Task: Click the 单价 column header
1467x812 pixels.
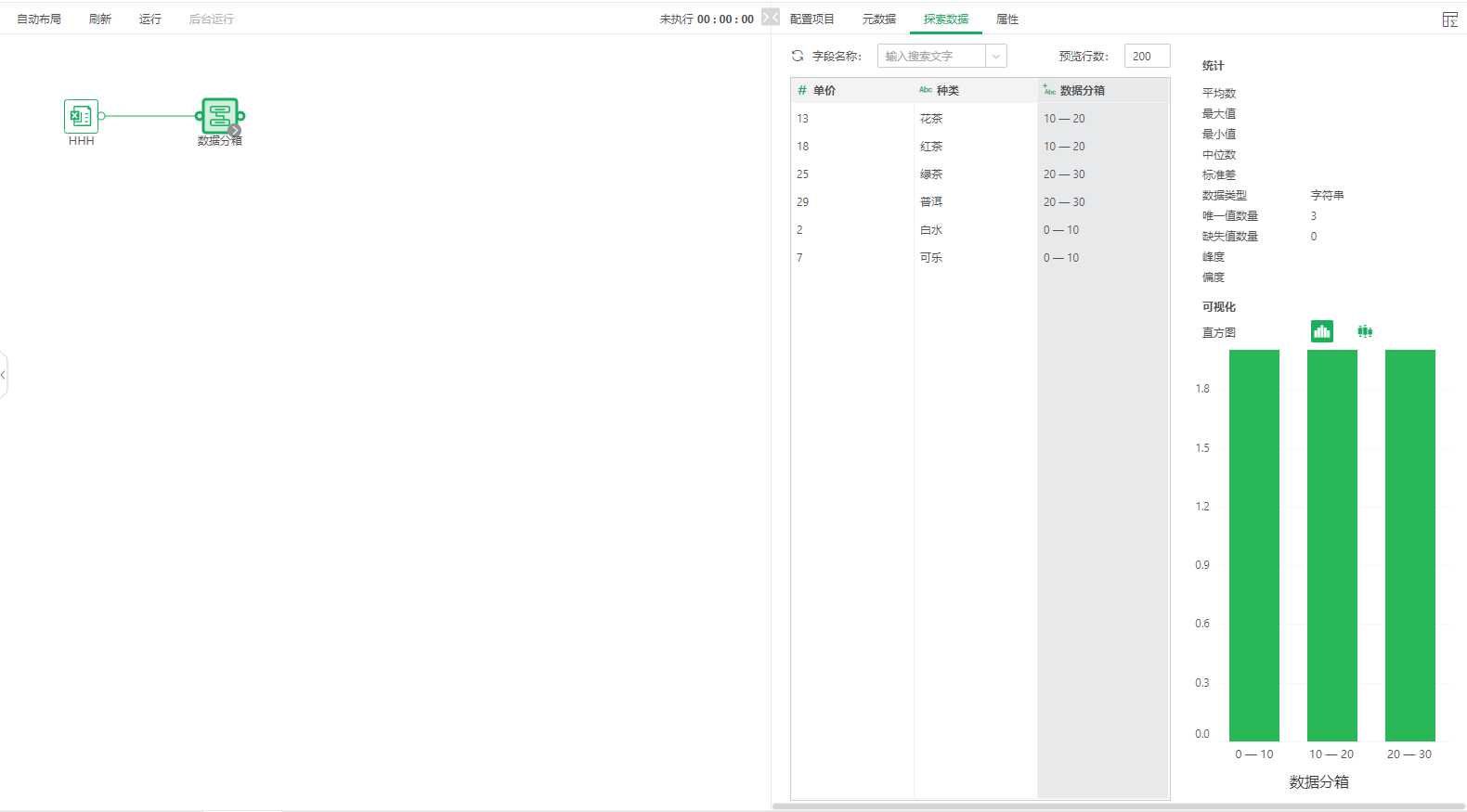Action: [x=824, y=90]
